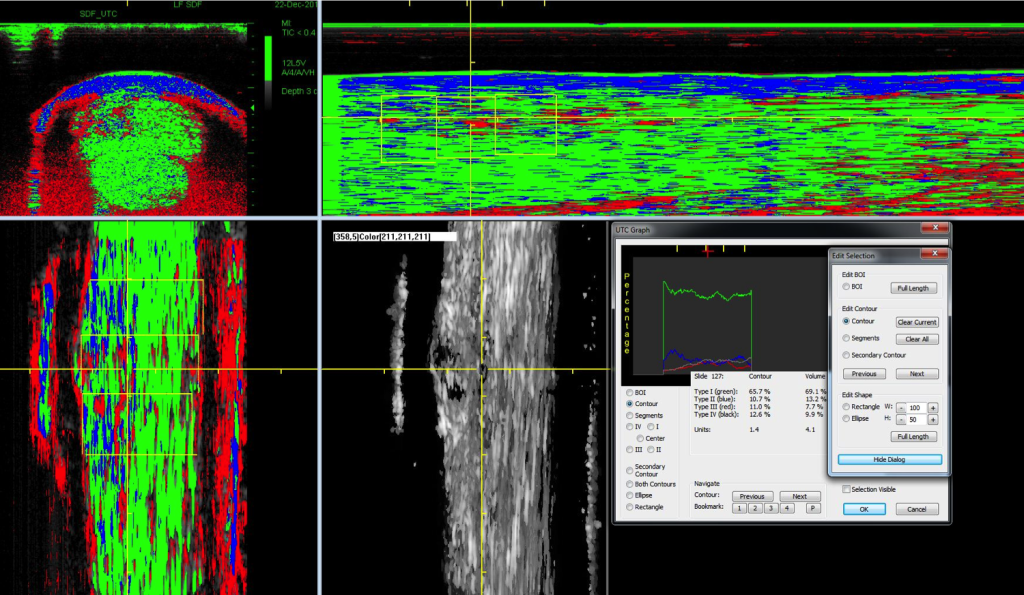This screenshot has width=1024, height=595.
Task: Cancel the UTC Graph dialog
Action: [916, 509]
